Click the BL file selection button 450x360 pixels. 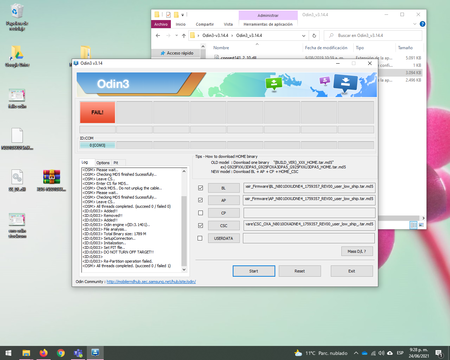[224, 188]
